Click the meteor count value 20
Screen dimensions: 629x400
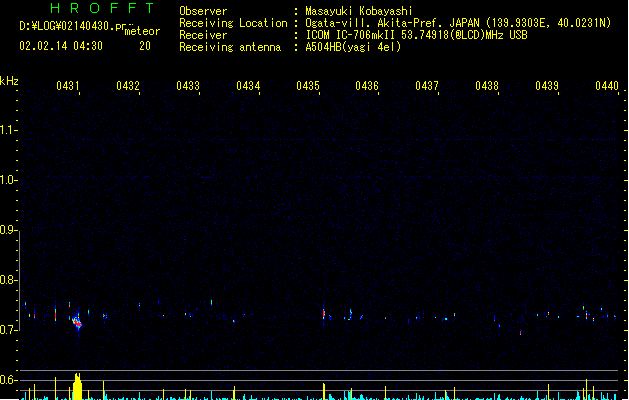click(145, 46)
